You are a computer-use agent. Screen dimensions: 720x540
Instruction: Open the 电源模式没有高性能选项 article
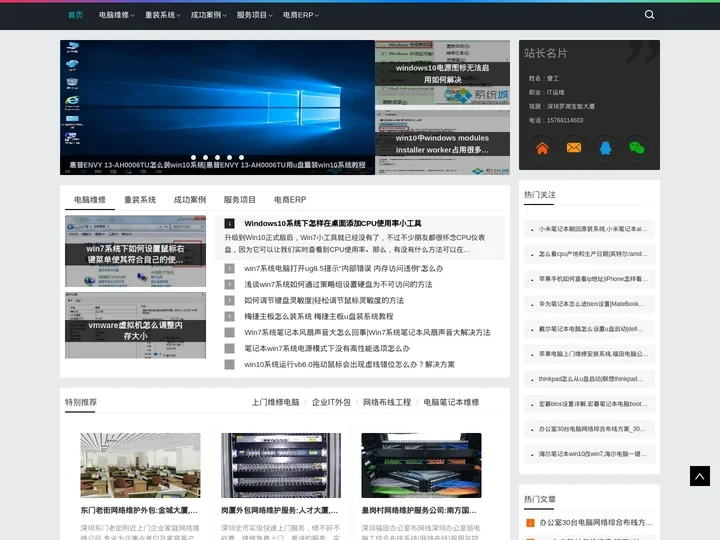[x=327, y=349]
